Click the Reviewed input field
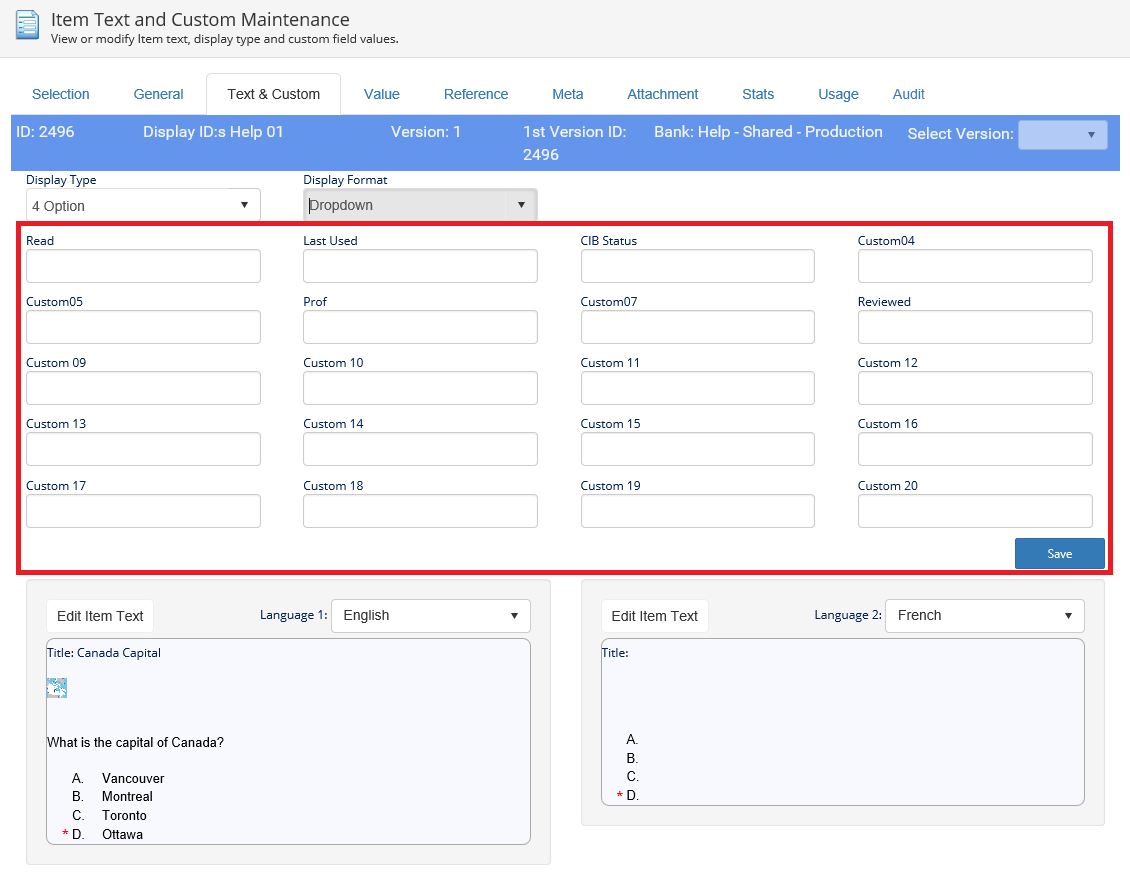This screenshot has width=1130, height=882. click(x=974, y=327)
